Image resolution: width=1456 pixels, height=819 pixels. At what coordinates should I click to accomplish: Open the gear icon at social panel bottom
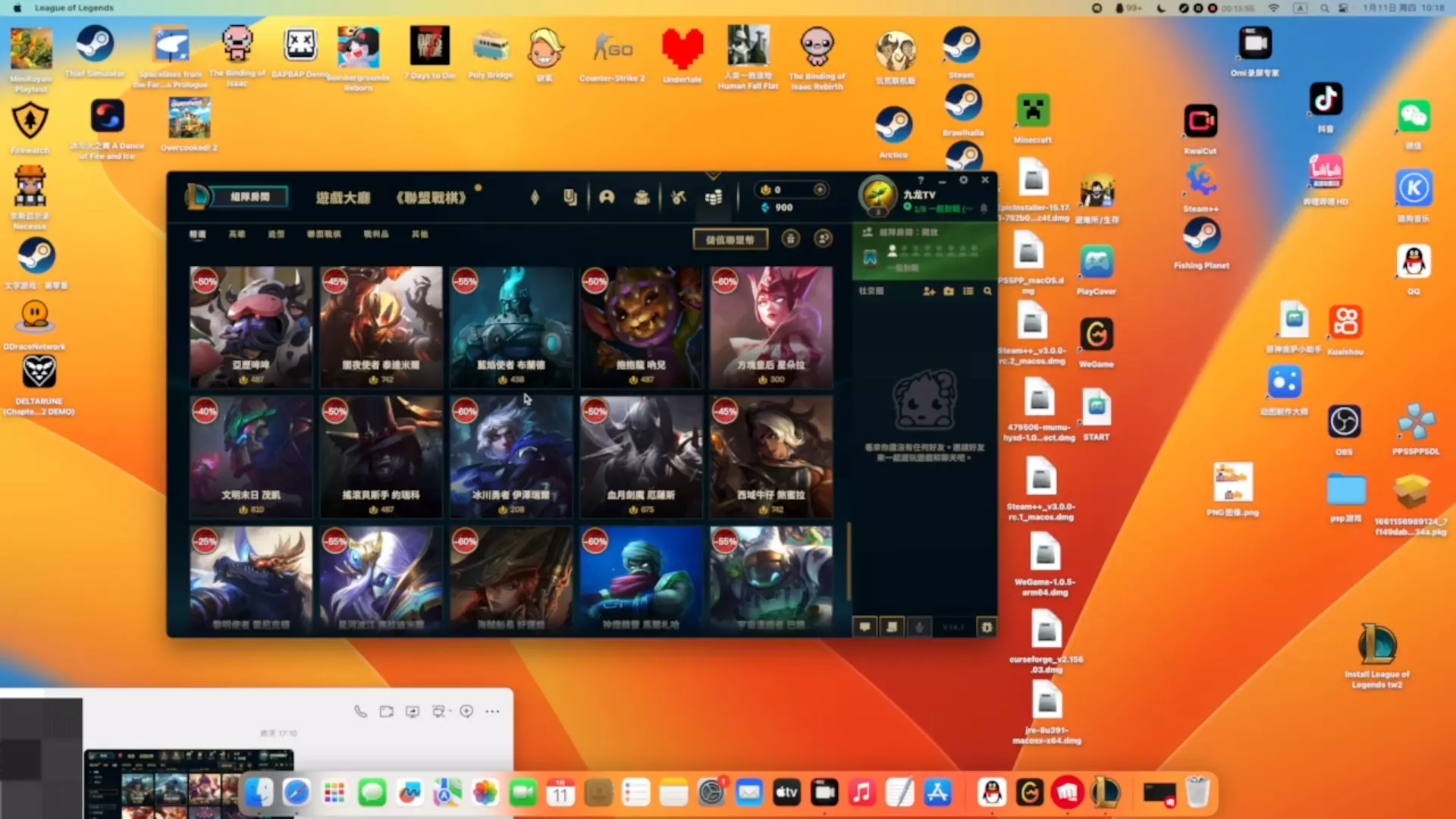987,627
